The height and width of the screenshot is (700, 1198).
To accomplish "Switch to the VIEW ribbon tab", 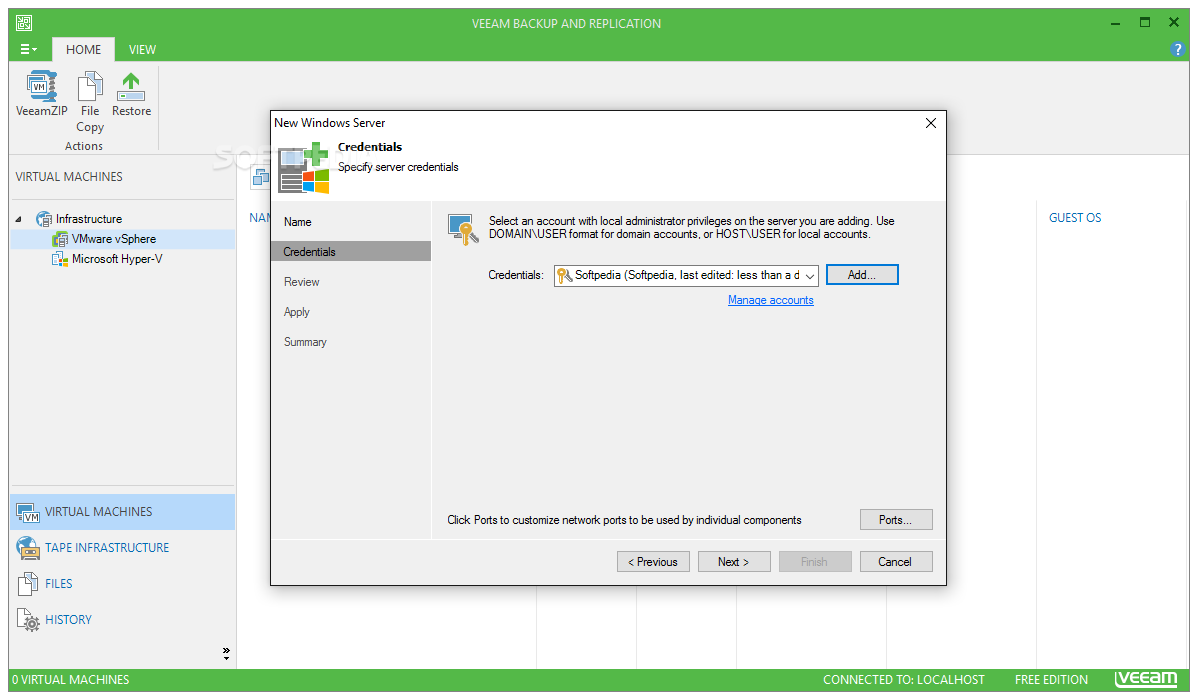I will point(142,50).
